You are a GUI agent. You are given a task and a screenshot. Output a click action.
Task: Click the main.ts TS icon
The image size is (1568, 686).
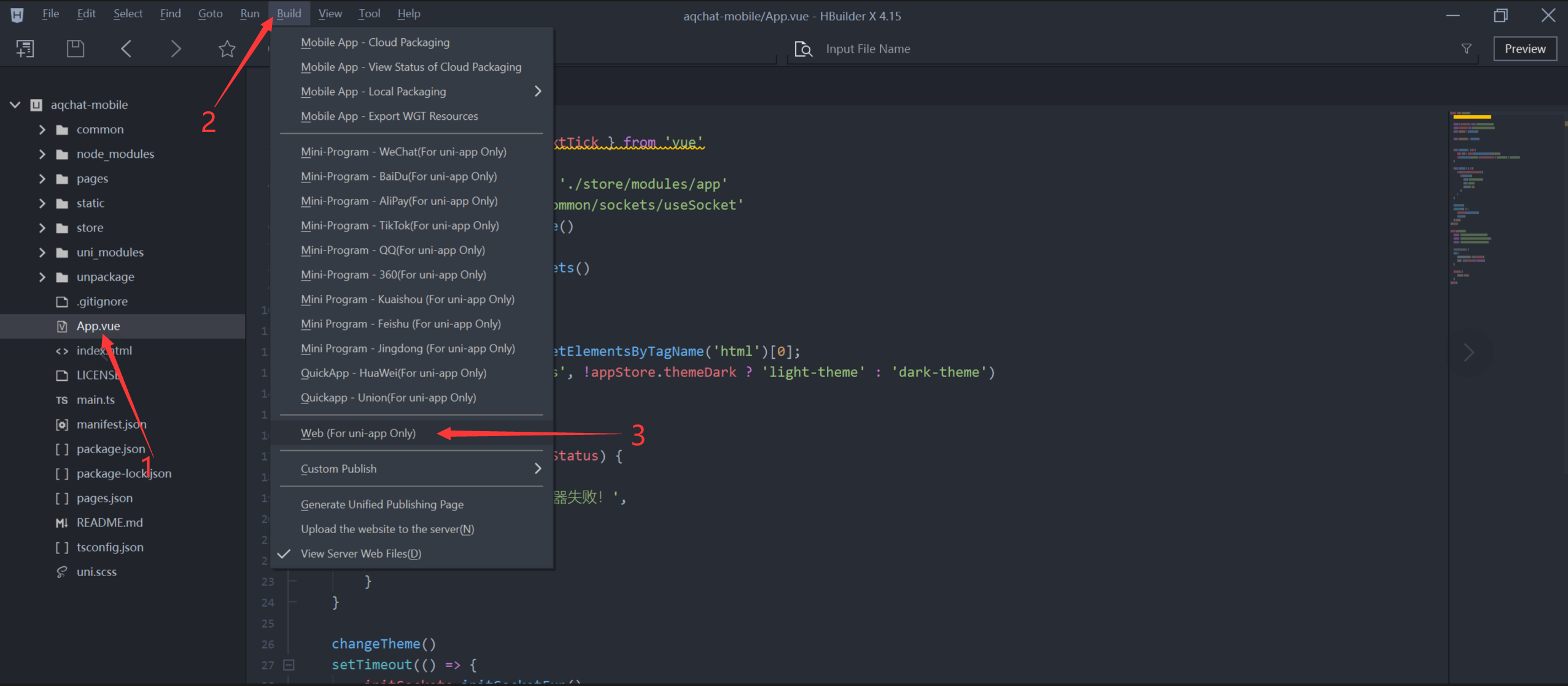pyautogui.click(x=61, y=400)
